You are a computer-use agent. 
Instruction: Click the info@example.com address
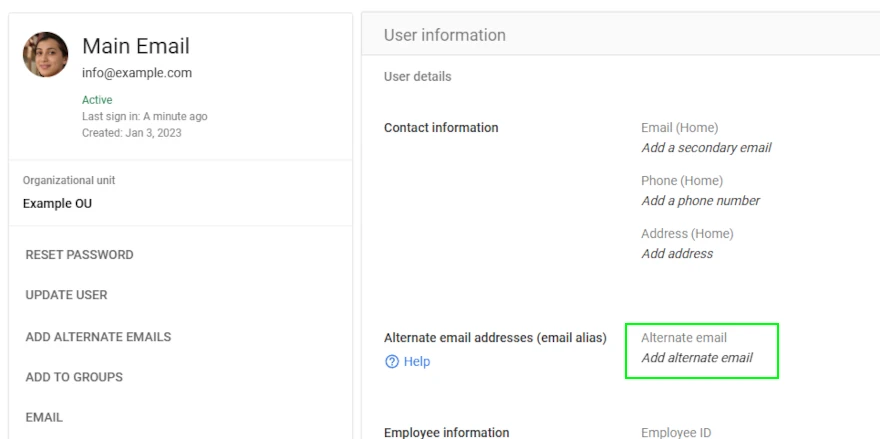pos(137,73)
